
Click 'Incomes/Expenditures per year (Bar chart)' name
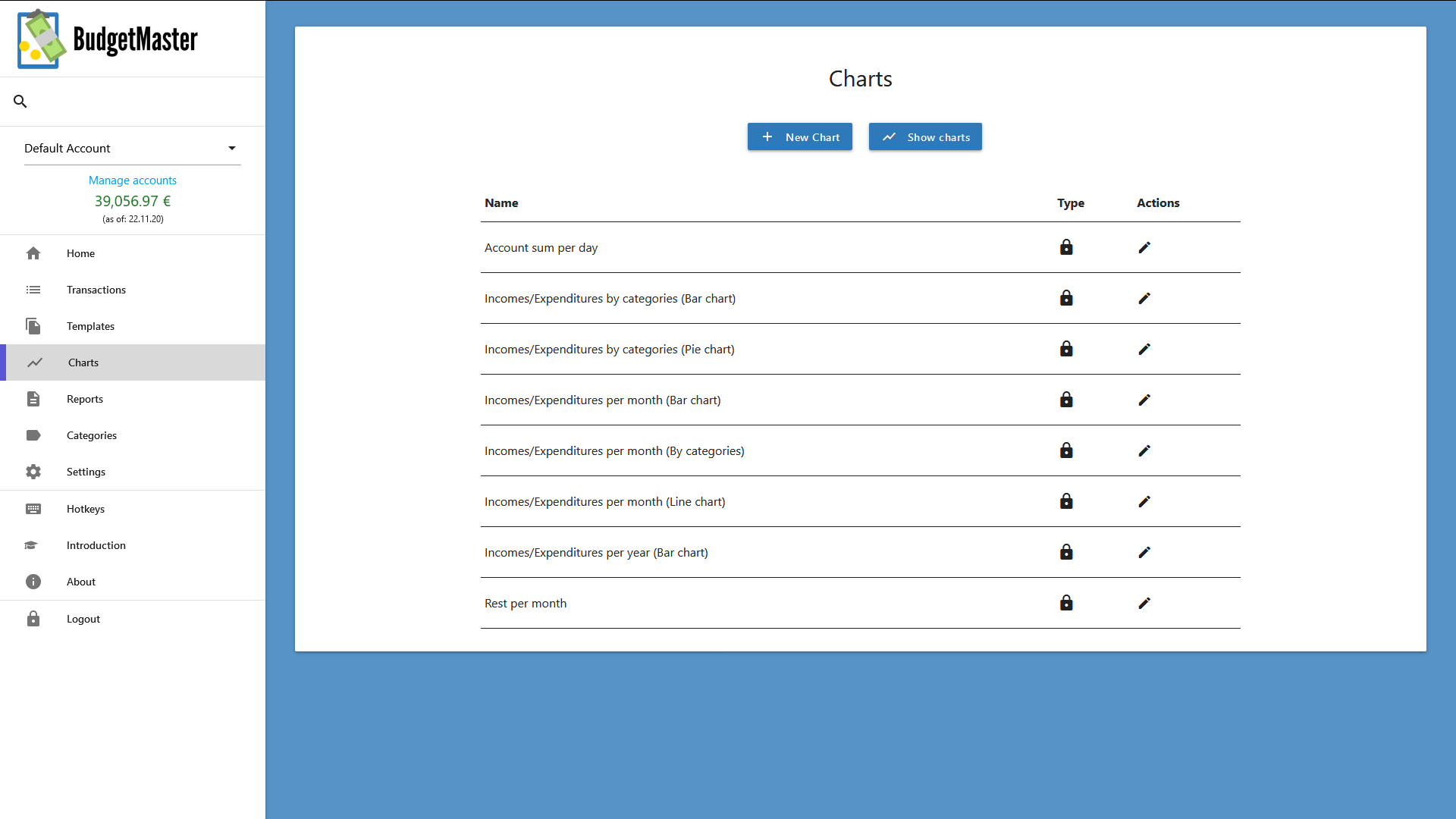tap(596, 553)
